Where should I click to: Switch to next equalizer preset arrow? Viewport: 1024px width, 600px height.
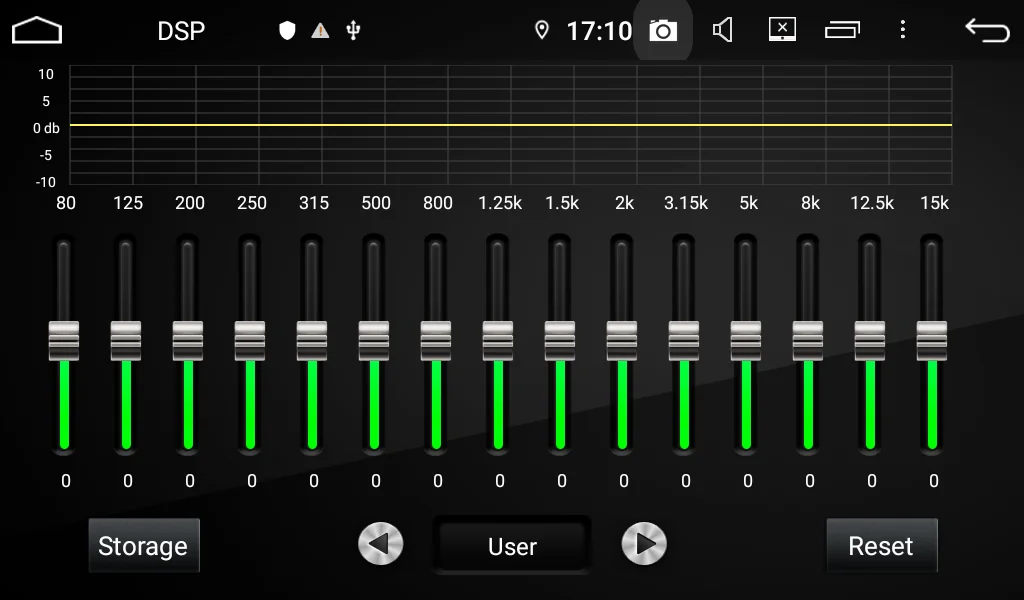click(x=644, y=544)
